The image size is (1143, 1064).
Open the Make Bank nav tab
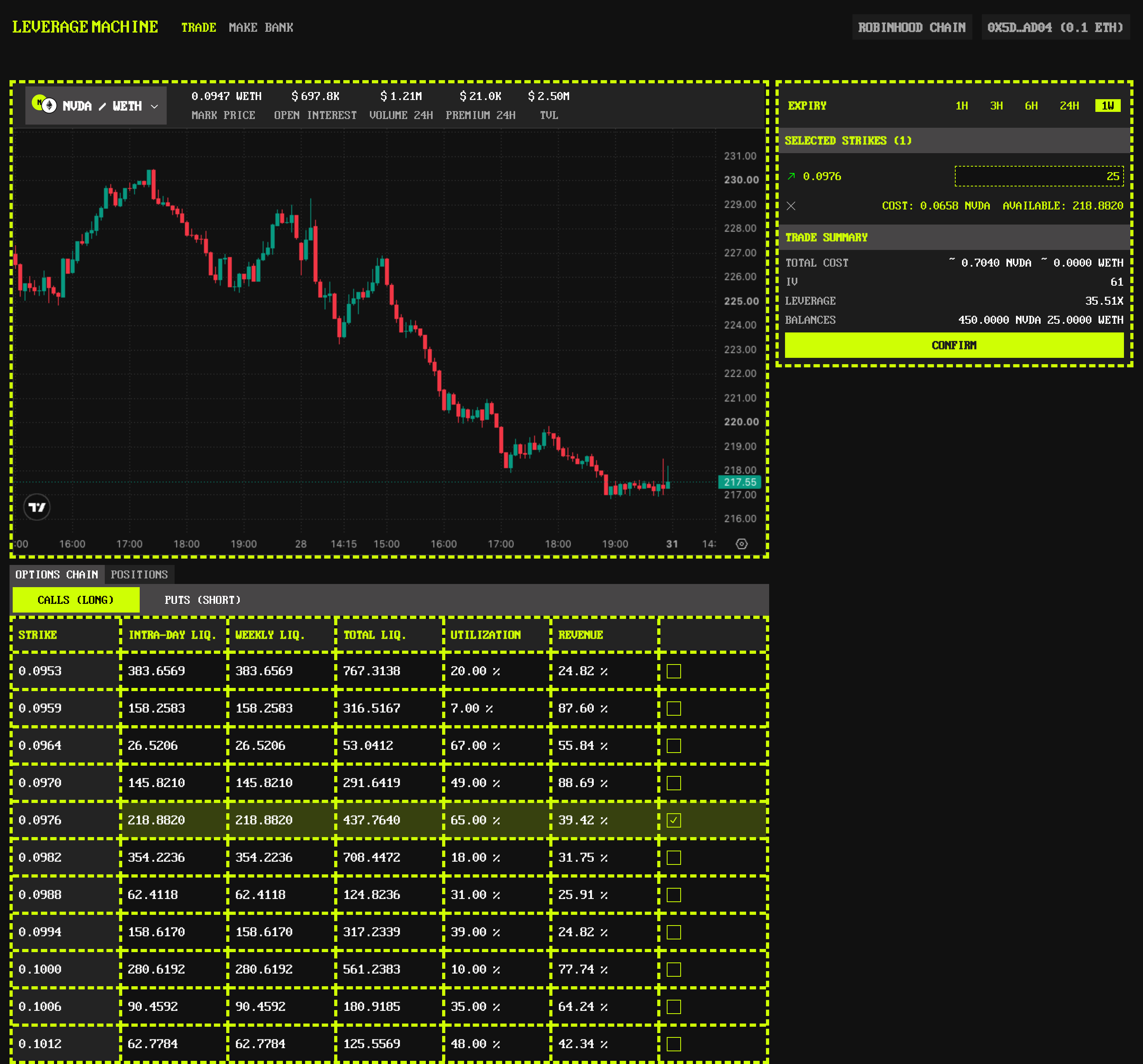(261, 28)
